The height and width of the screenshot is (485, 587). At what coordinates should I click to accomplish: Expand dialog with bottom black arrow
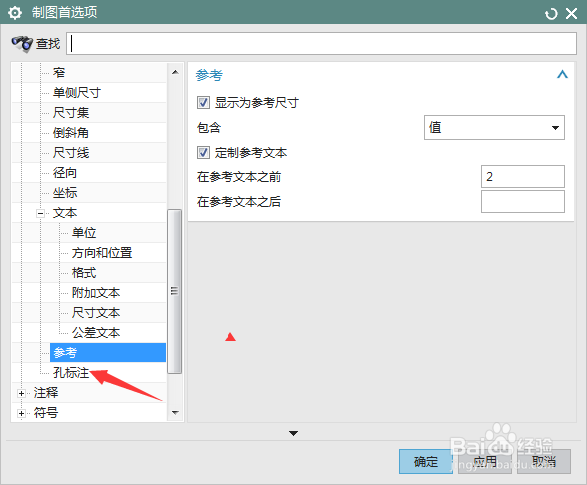[x=293, y=433]
